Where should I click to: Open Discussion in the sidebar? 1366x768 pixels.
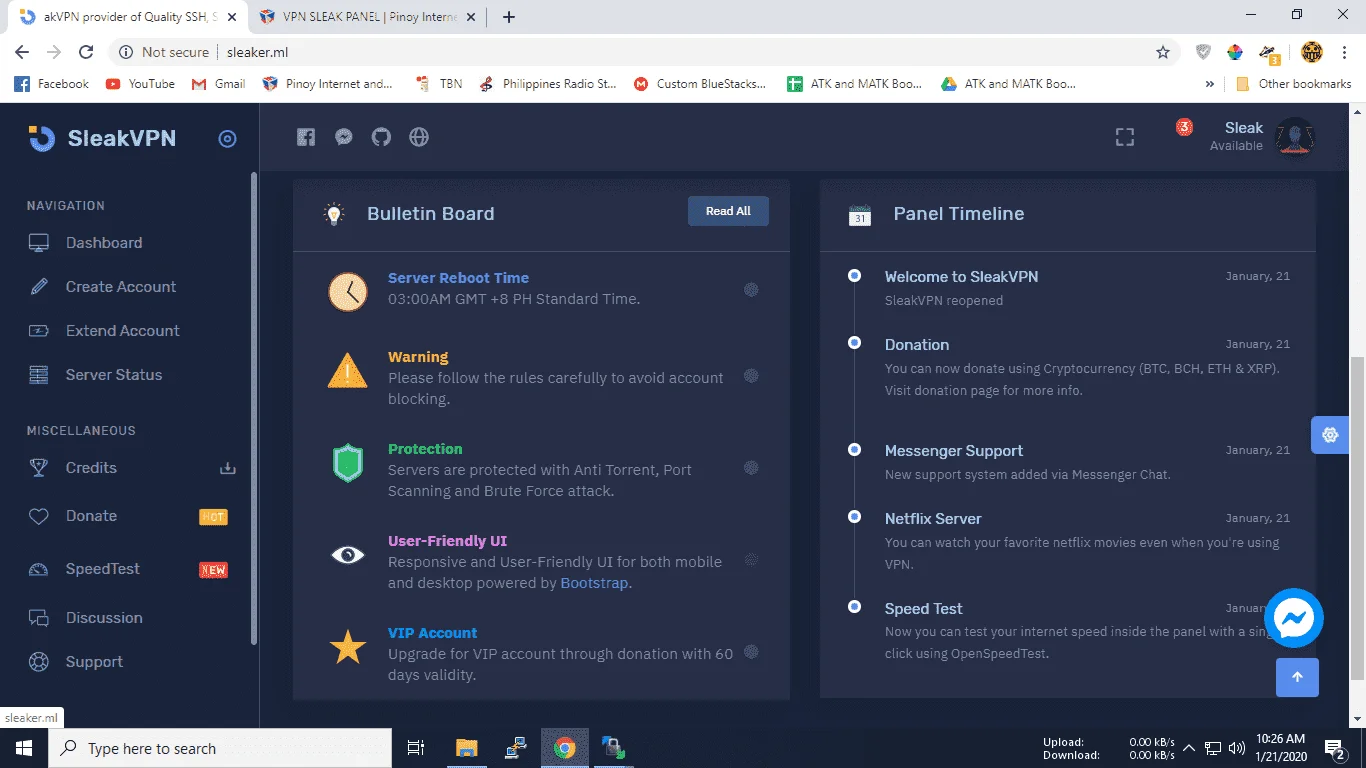pyautogui.click(x=104, y=618)
